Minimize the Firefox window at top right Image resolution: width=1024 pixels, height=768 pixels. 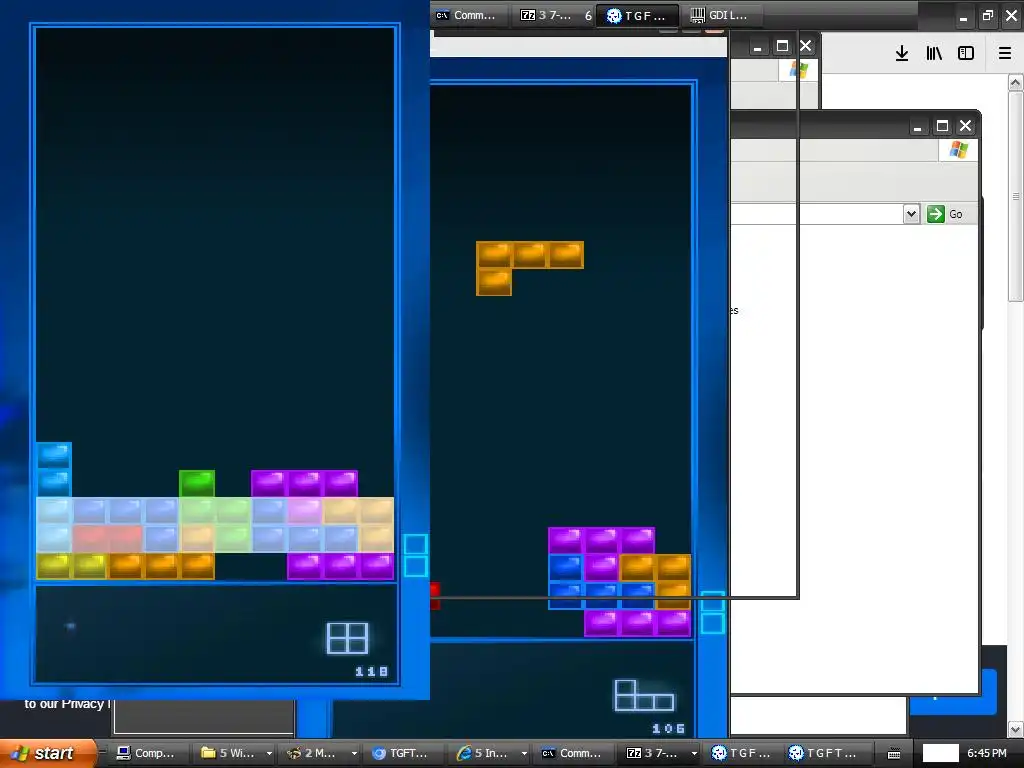[x=963, y=17]
